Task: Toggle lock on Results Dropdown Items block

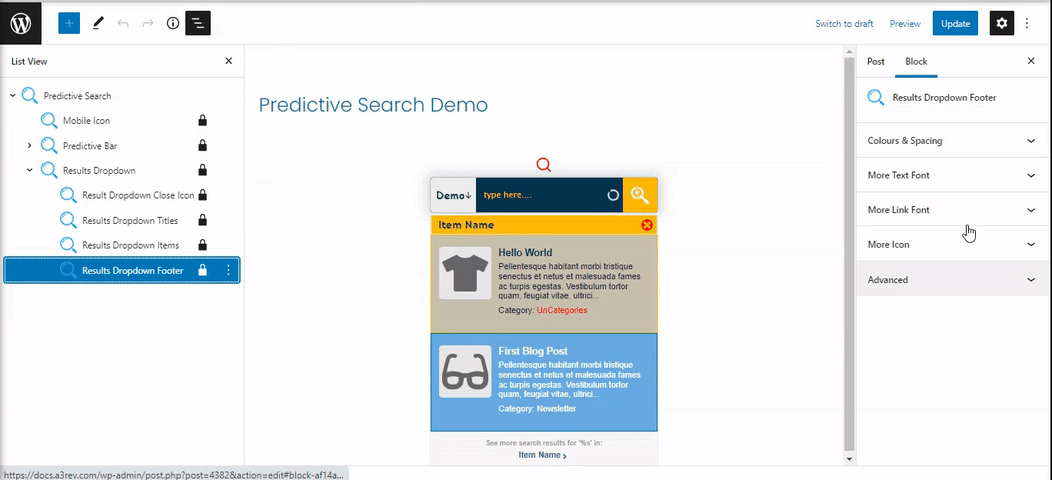Action: (203, 245)
